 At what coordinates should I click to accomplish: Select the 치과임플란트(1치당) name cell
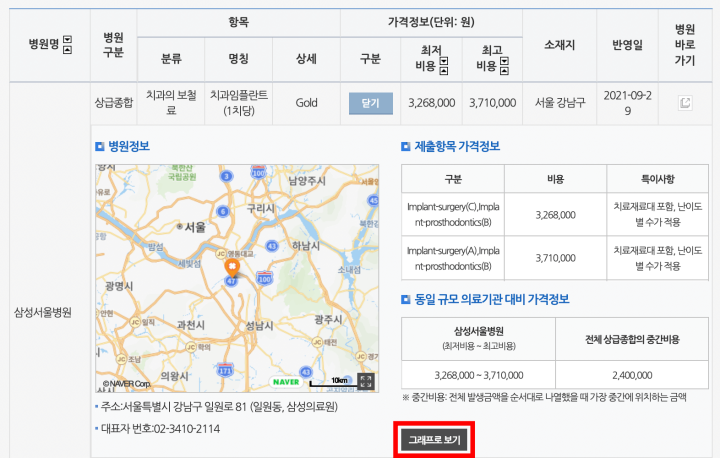(238, 103)
